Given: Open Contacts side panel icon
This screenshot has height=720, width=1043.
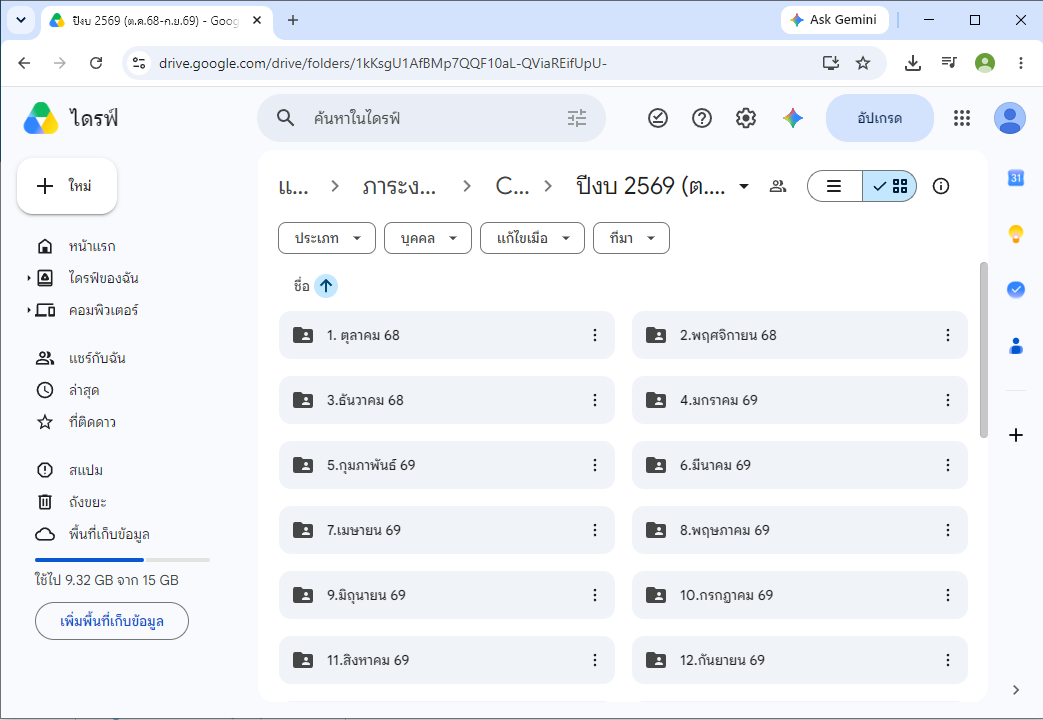Looking at the screenshot, I should click(1016, 345).
